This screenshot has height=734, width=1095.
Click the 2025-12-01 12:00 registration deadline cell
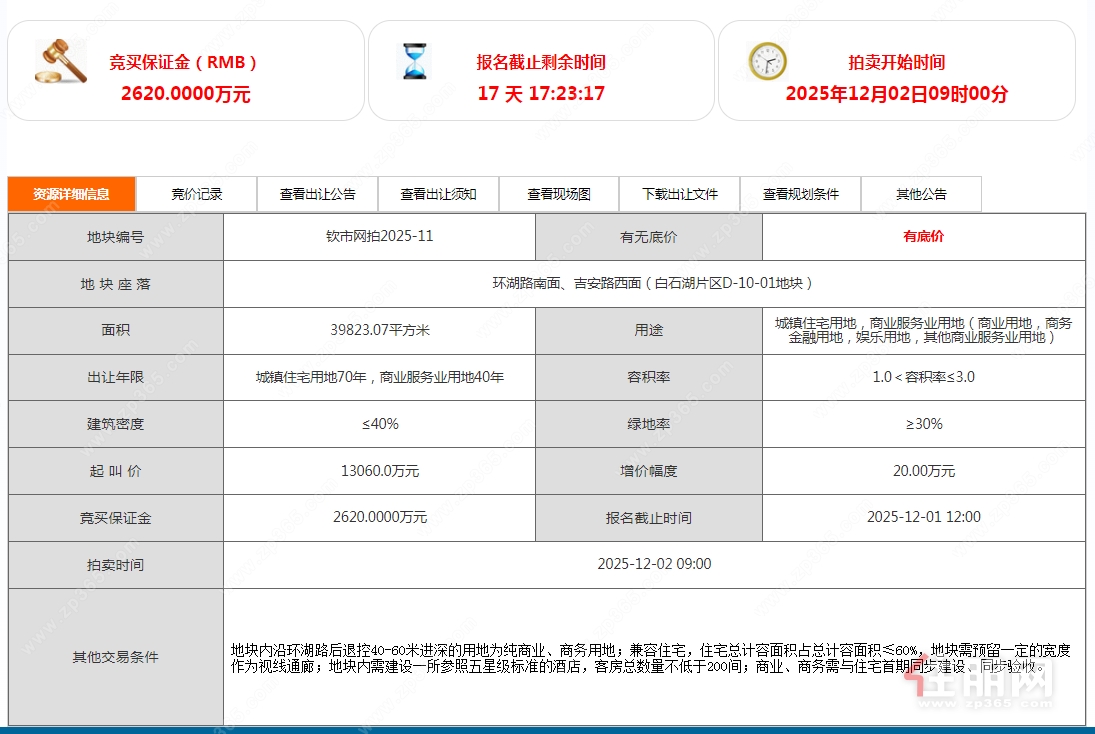coord(923,517)
